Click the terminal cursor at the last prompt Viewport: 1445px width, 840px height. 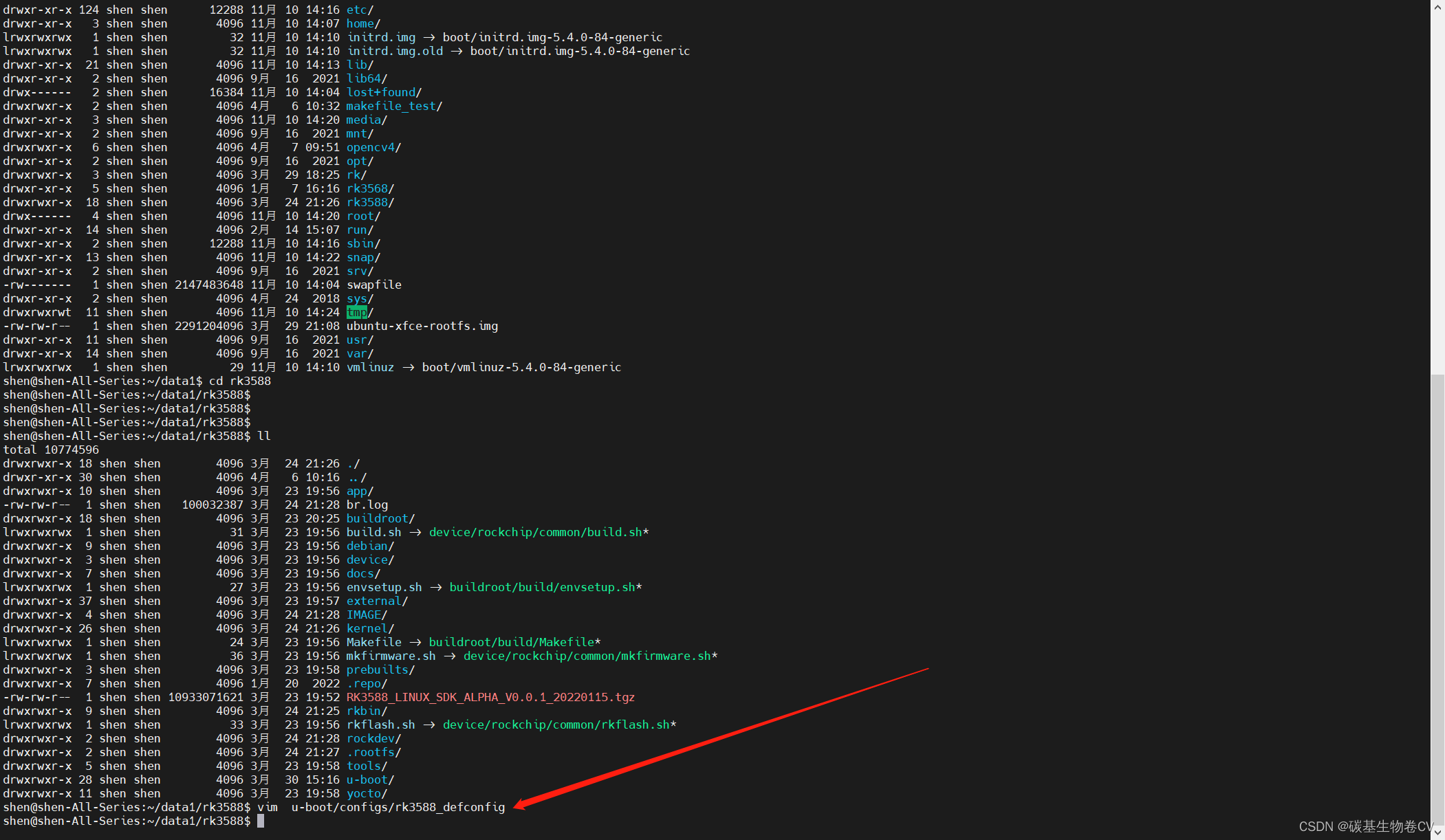[x=261, y=821]
